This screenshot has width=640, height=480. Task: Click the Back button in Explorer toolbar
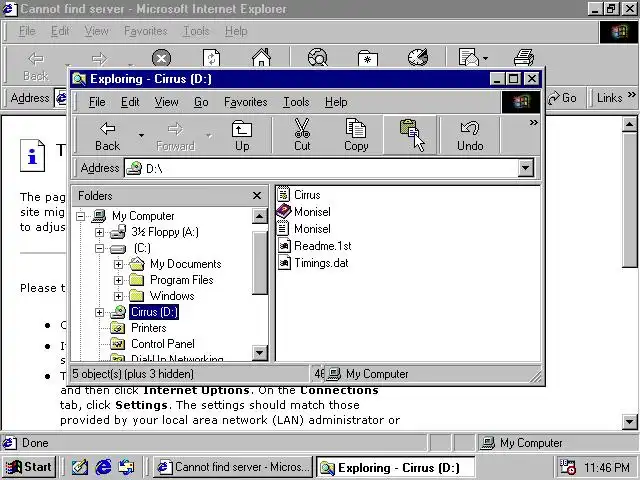[107, 136]
